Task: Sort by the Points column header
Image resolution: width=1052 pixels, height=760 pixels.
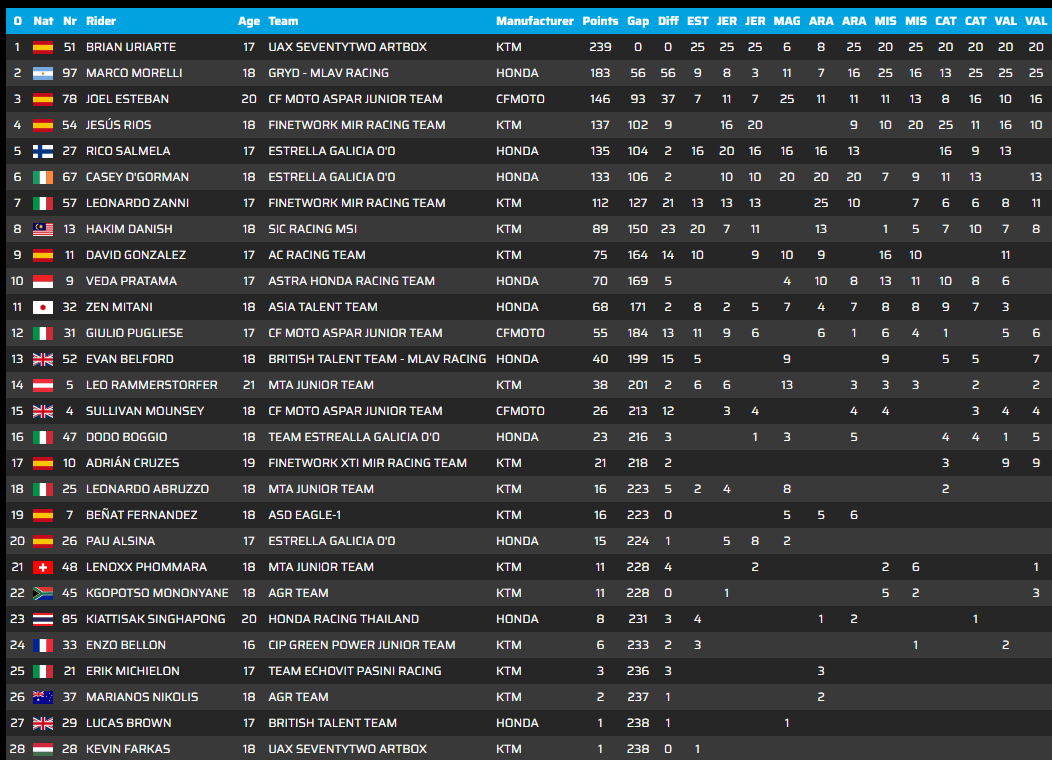Action: click(600, 21)
